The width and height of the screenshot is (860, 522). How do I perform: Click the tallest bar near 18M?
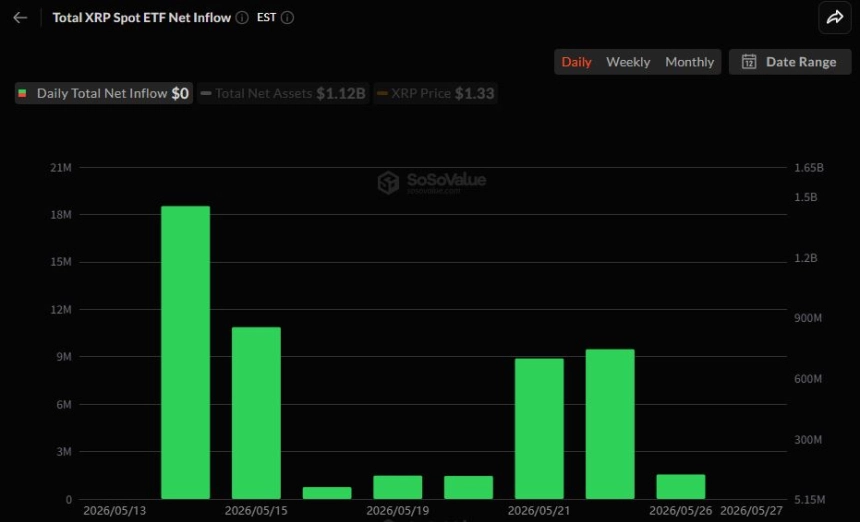point(185,353)
